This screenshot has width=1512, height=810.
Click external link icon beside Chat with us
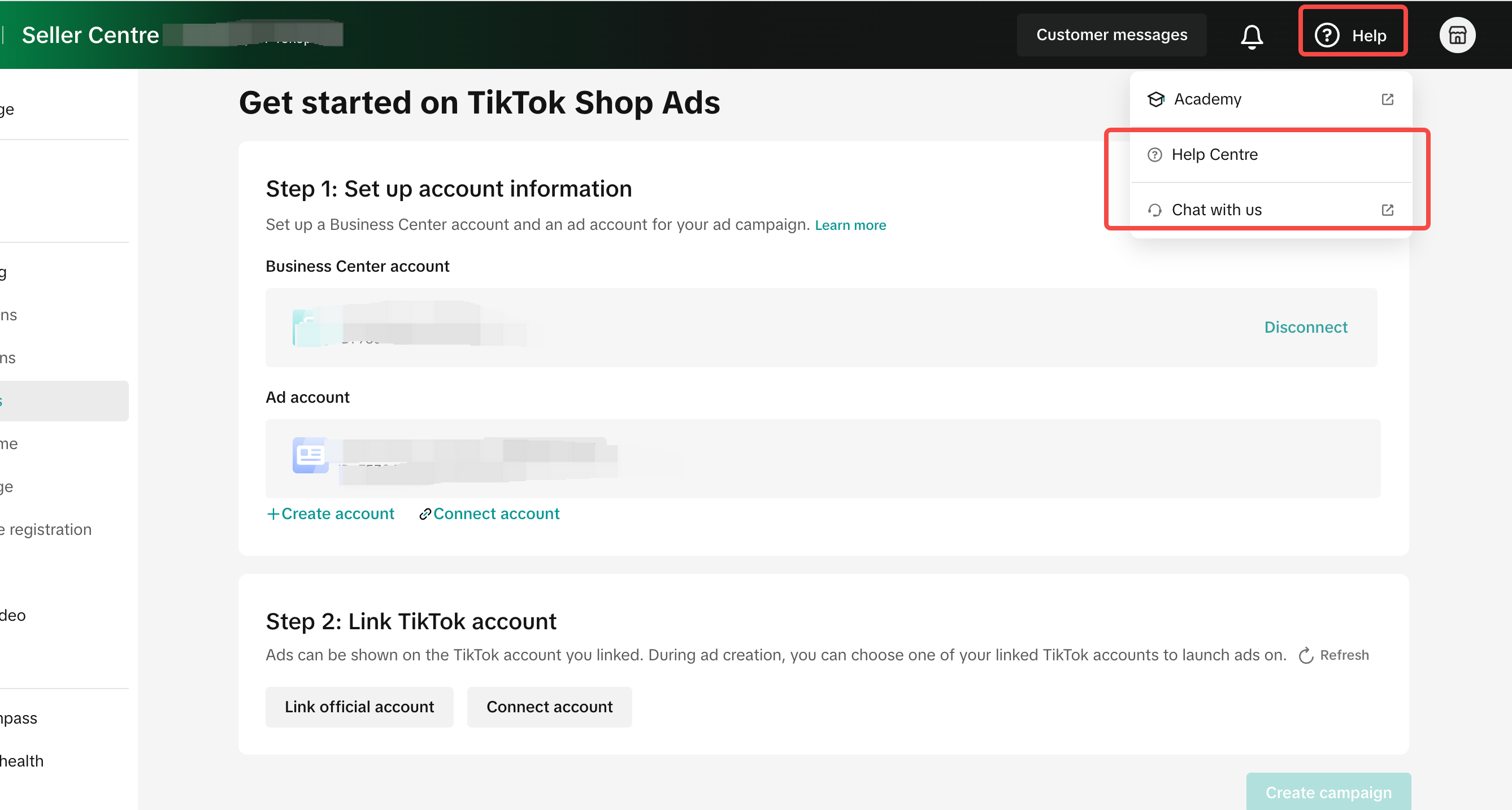[x=1387, y=210]
